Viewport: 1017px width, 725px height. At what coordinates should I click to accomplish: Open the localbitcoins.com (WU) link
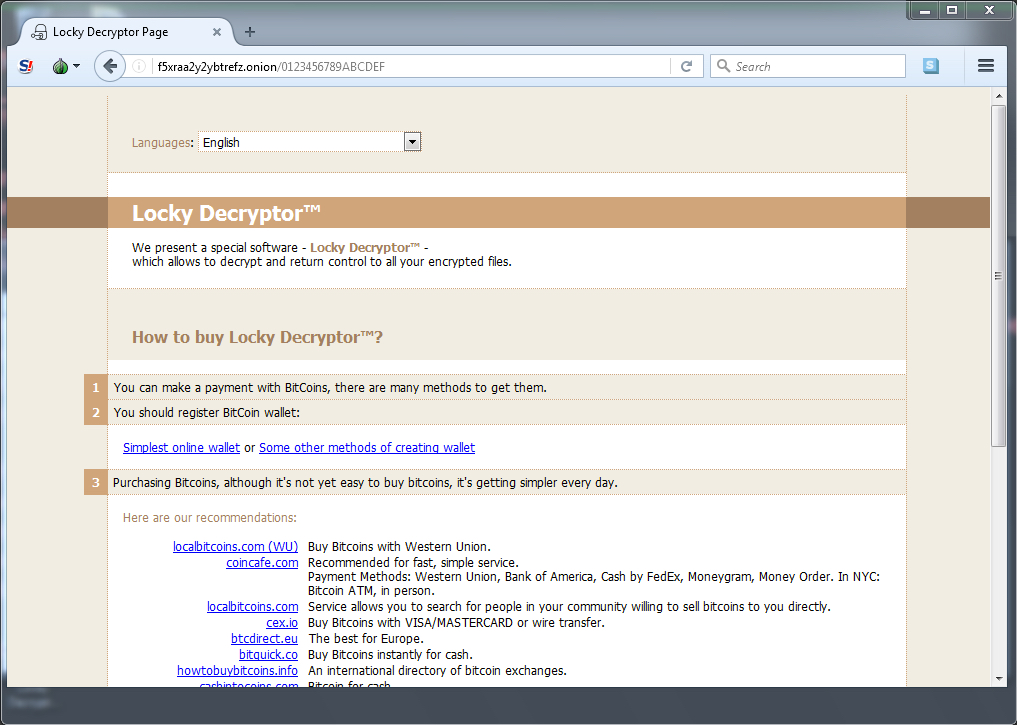235,547
